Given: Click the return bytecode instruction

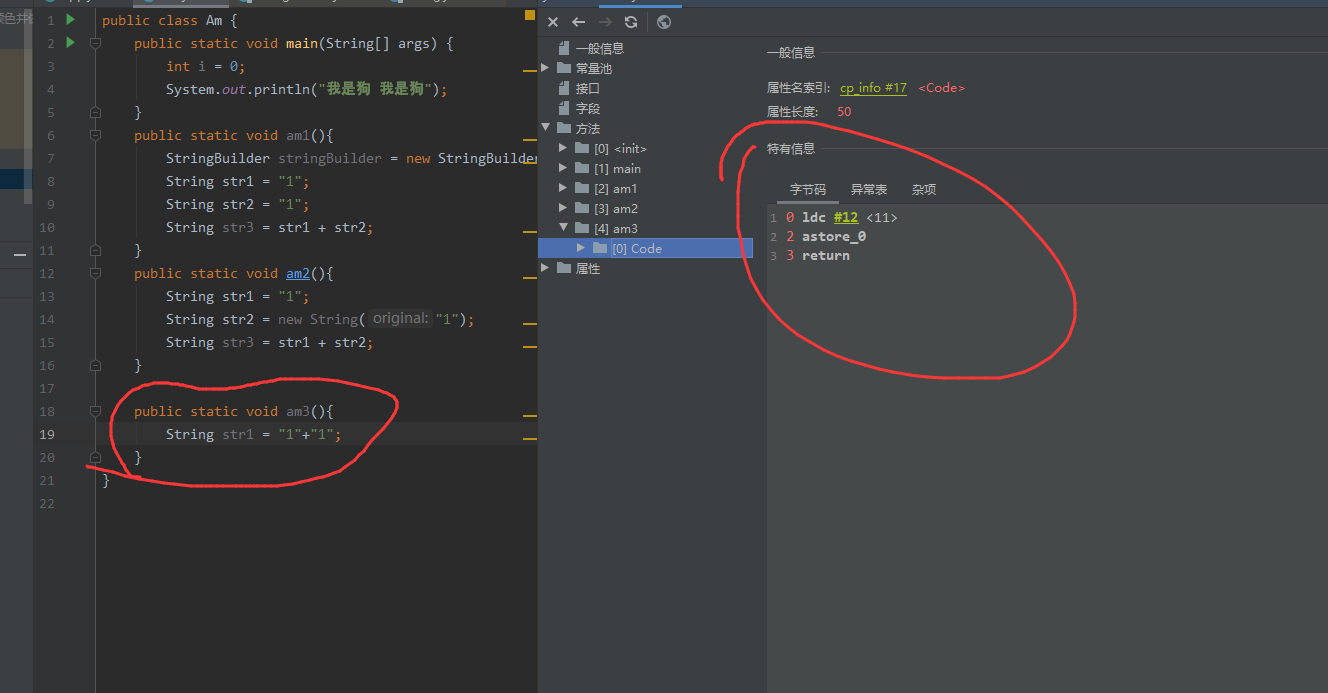Looking at the screenshot, I should coord(826,255).
